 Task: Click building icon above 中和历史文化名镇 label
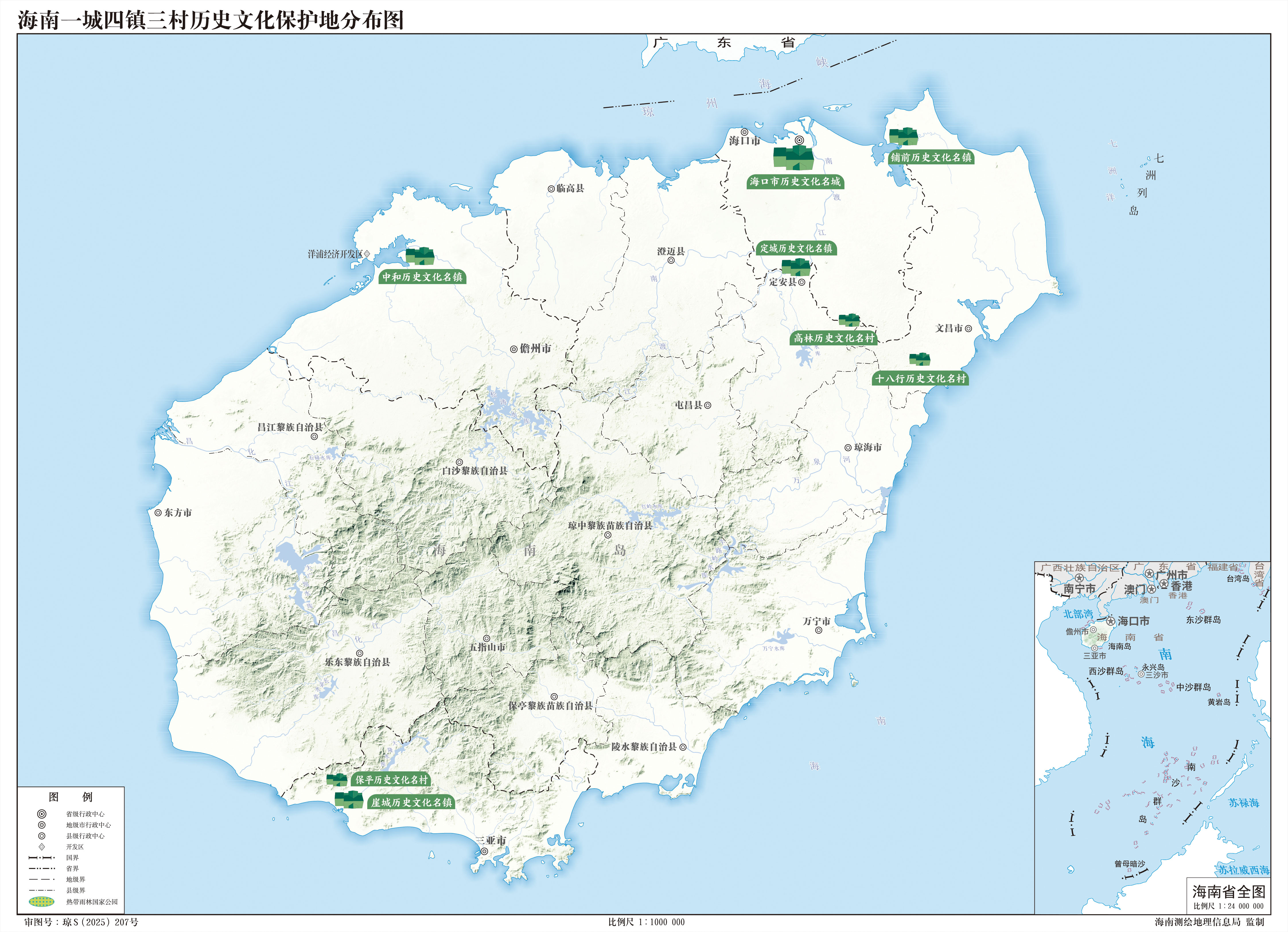coord(420,256)
